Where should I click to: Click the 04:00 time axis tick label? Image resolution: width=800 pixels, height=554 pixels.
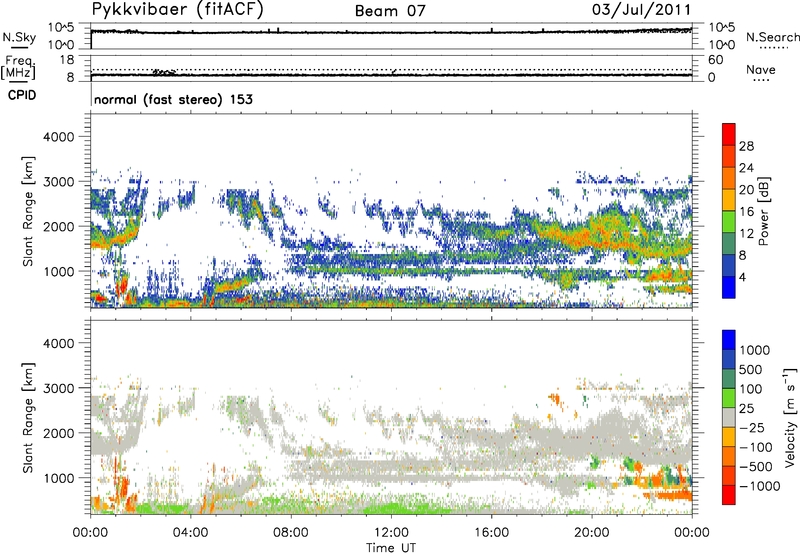[190, 533]
